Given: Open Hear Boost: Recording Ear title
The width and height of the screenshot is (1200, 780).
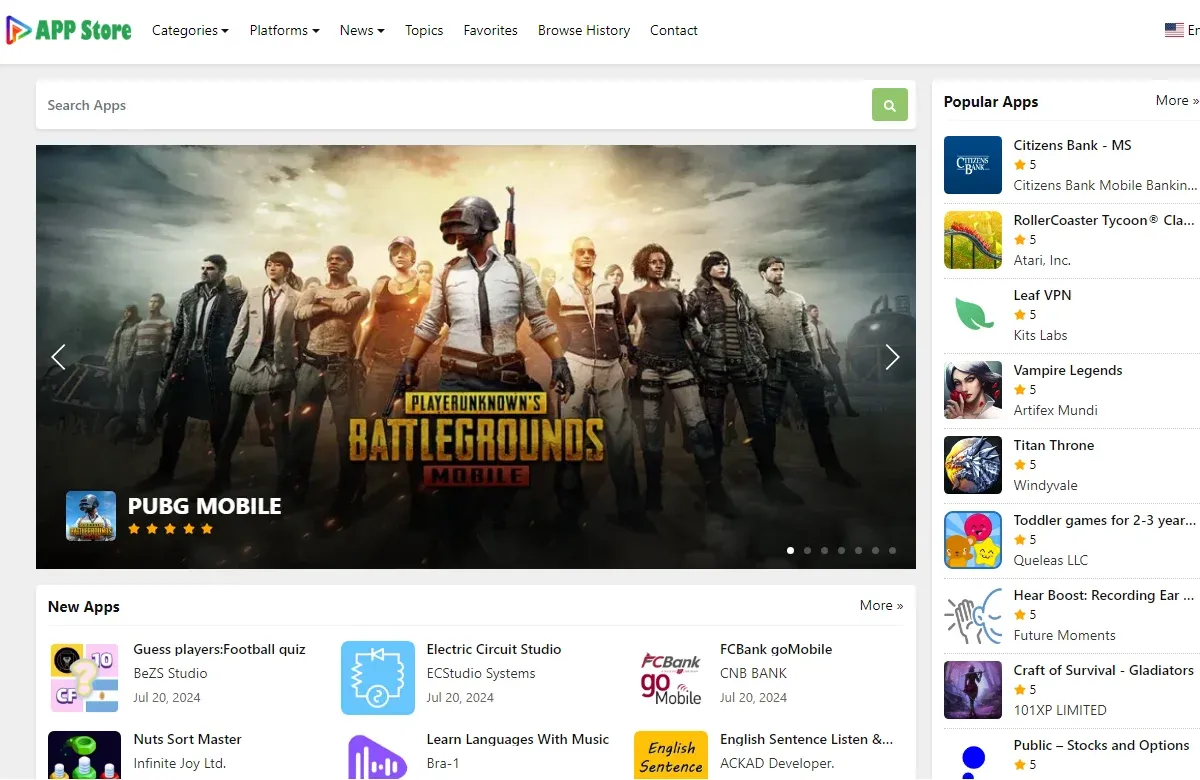Looking at the screenshot, I should (1105, 595).
